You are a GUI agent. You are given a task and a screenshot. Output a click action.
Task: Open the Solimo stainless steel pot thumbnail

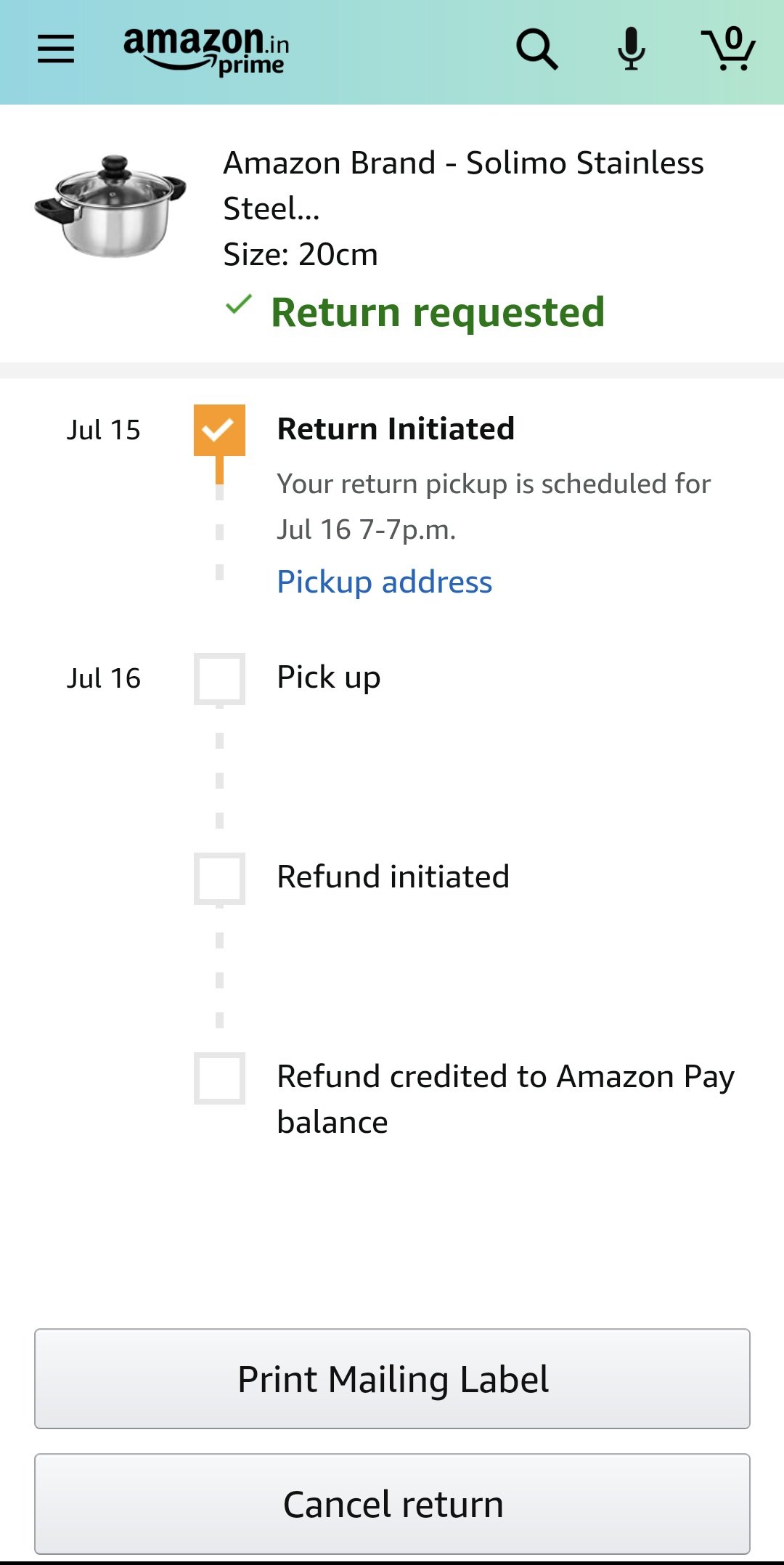(x=110, y=206)
